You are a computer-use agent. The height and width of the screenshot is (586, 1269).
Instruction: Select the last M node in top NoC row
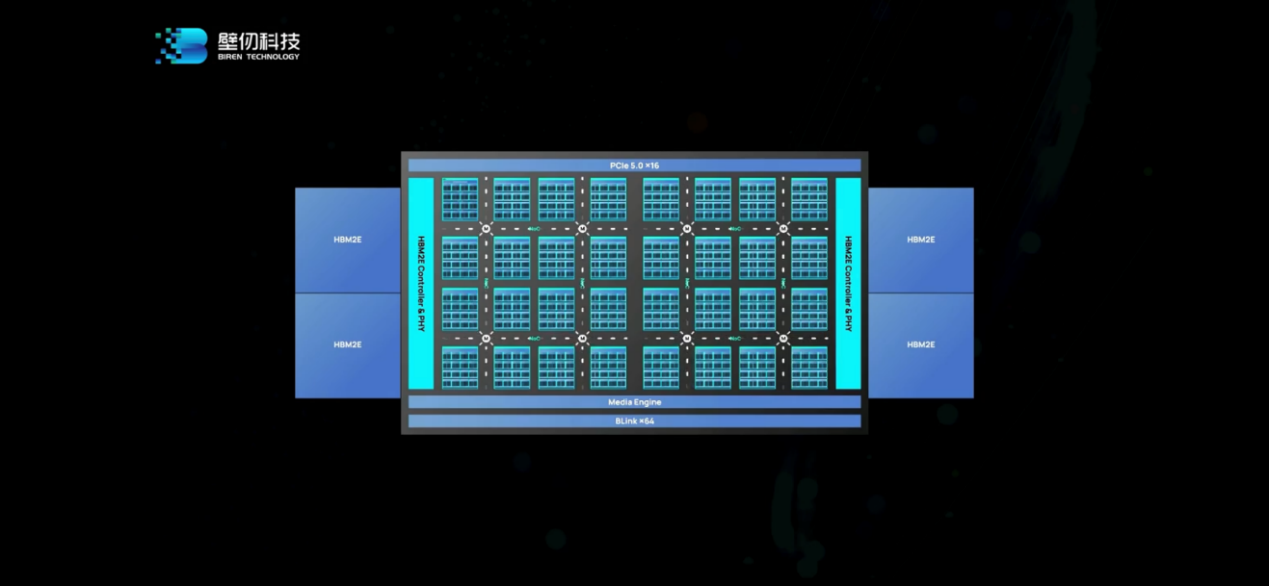click(784, 229)
